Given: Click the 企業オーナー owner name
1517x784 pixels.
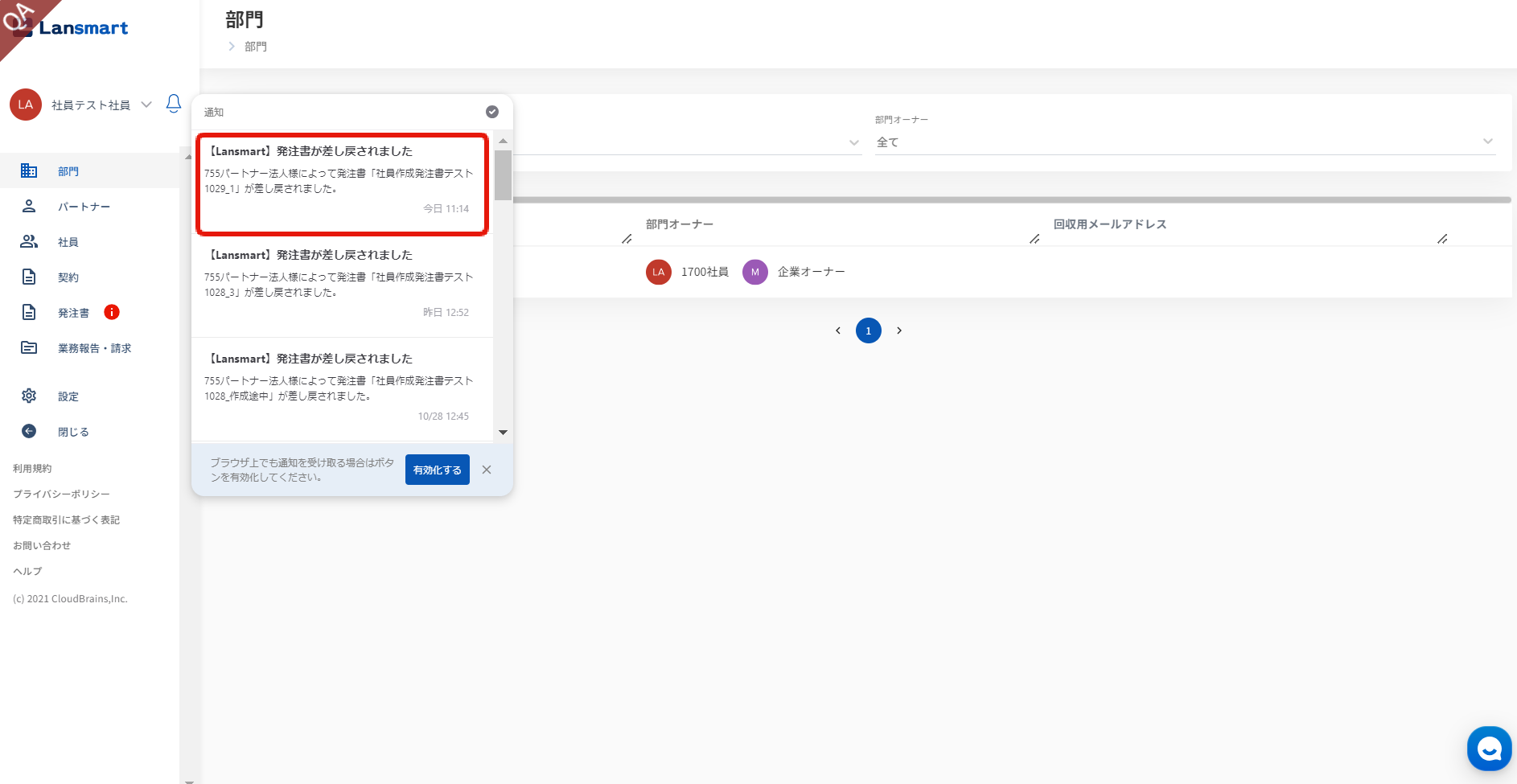Looking at the screenshot, I should coord(812,272).
